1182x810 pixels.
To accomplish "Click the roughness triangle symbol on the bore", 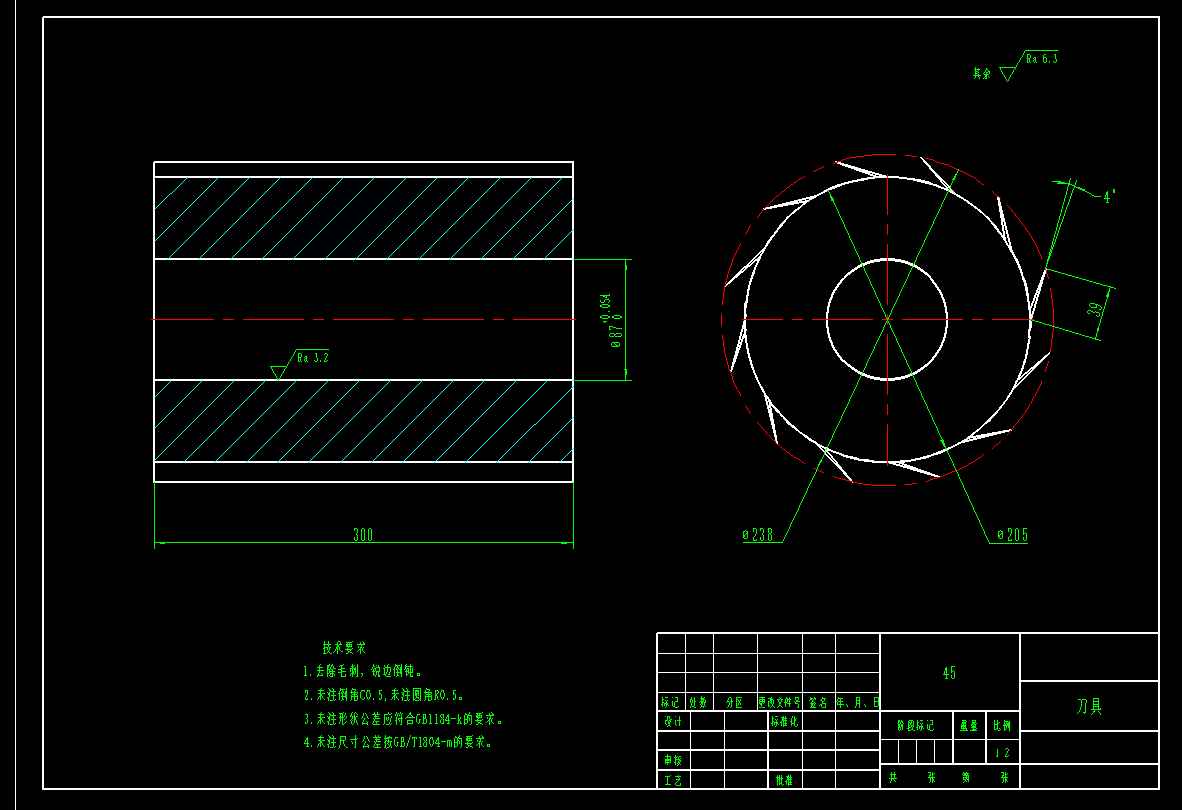I will click(278, 372).
